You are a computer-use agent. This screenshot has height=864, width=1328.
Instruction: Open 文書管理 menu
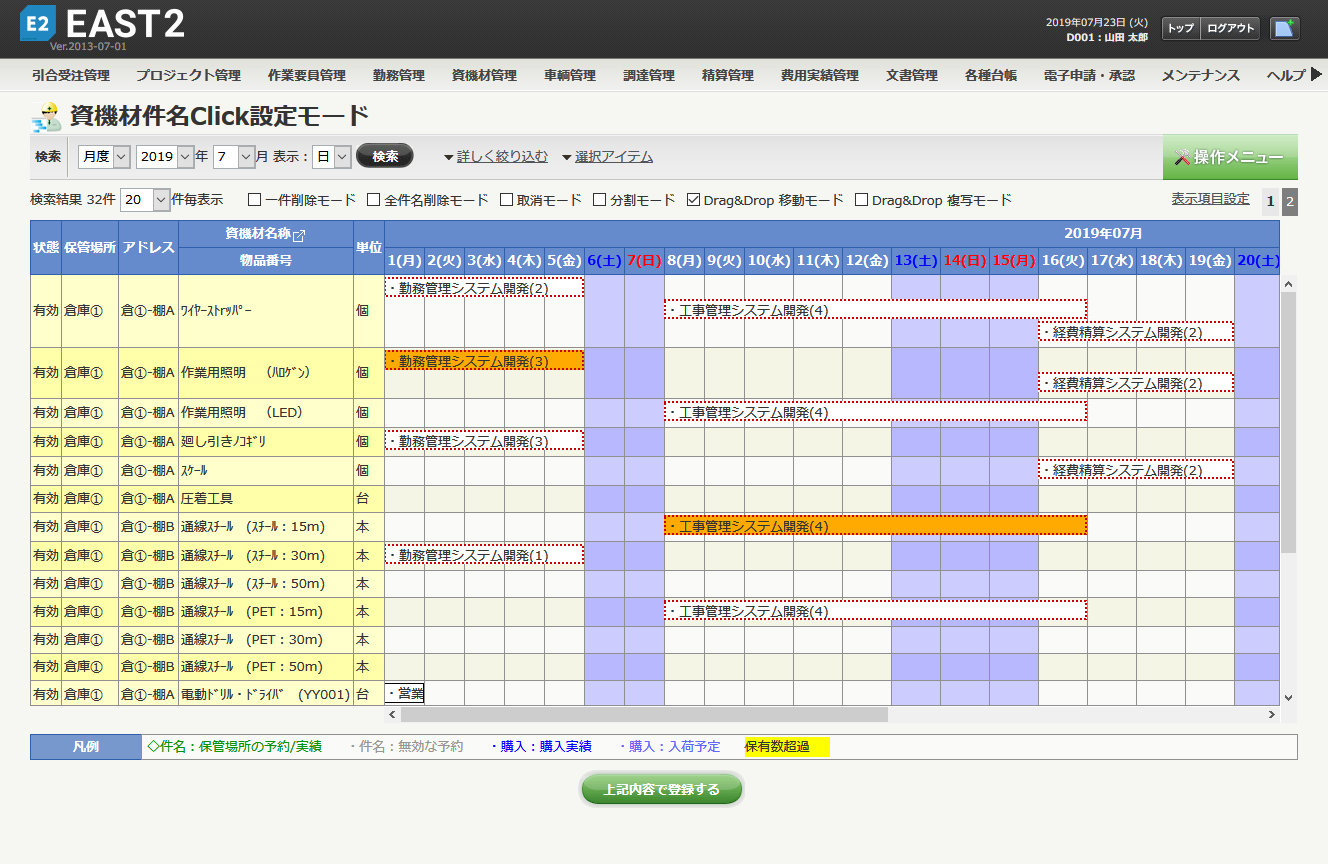(x=912, y=75)
